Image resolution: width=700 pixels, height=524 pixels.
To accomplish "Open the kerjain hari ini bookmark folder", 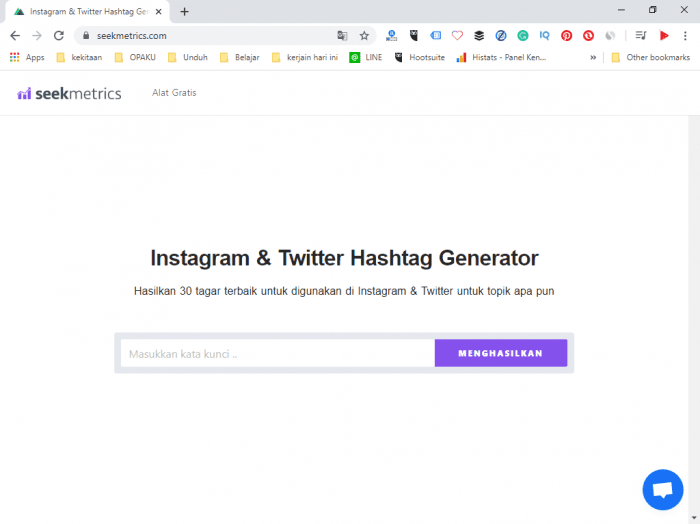I will (x=305, y=57).
